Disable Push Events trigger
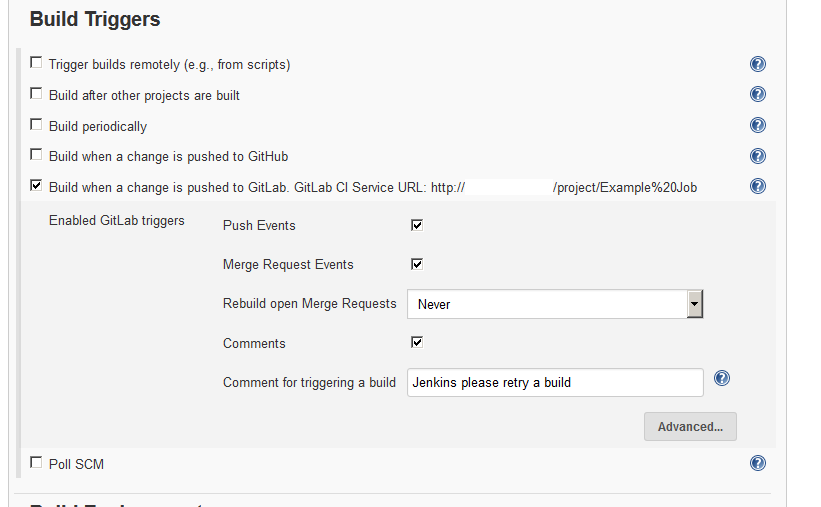This screenshot has width=821, height=507. click(x=417, y=225)
